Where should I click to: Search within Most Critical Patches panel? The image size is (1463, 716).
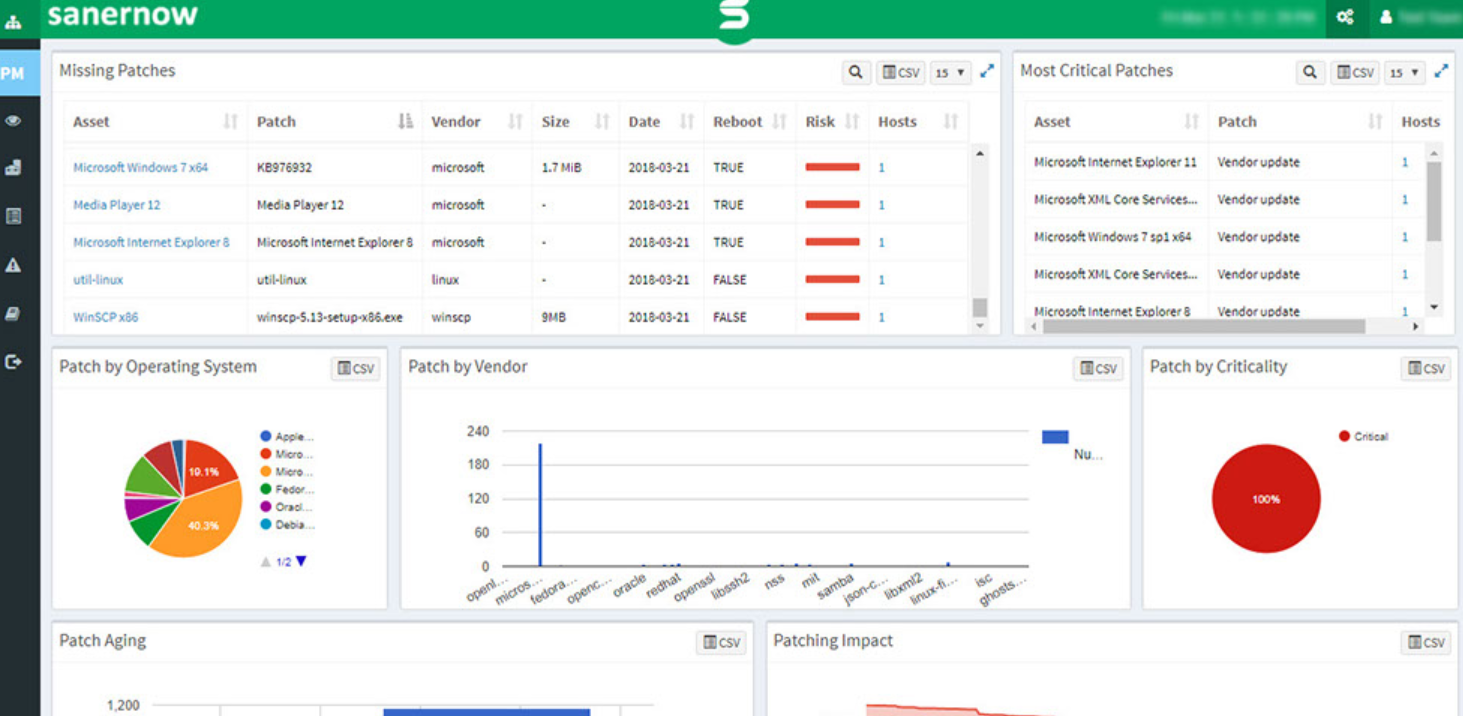pyautogui.click(x=1310, y=72)
